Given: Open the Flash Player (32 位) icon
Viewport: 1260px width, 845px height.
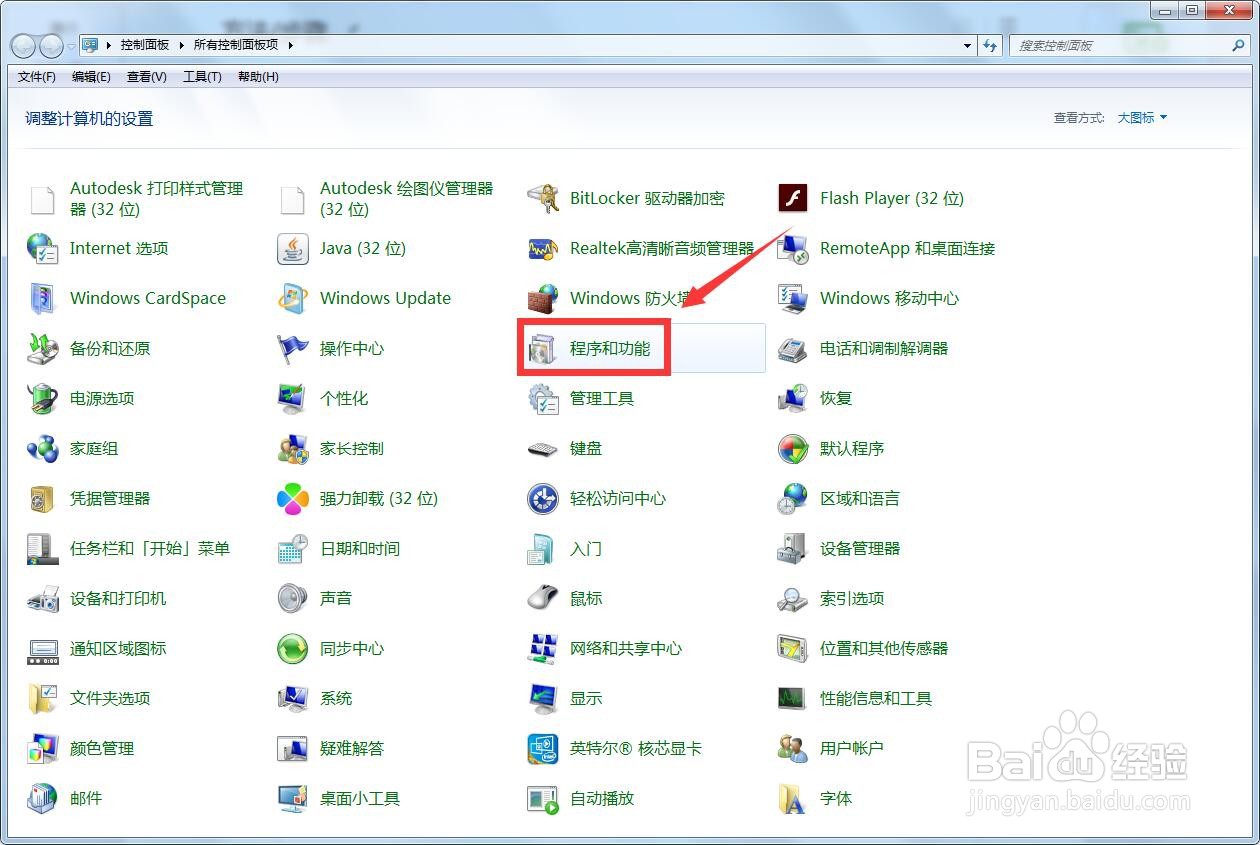Looking at the screenshot, I should click(793, 198).
